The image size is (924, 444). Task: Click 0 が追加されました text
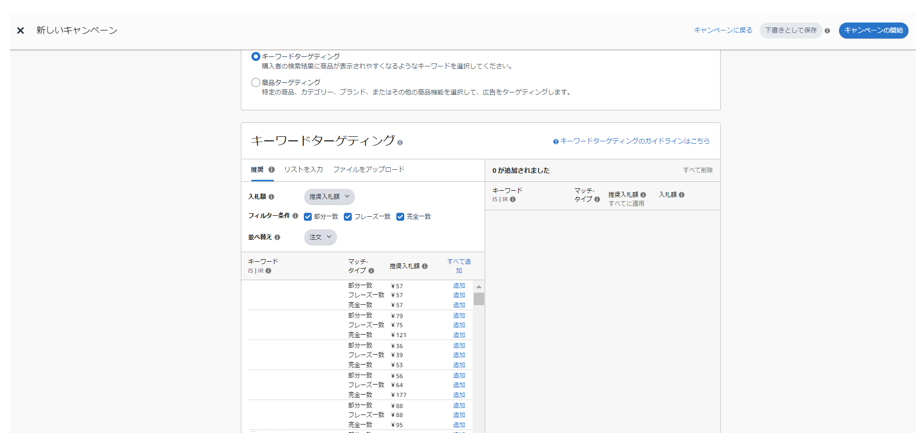point(521,170)
